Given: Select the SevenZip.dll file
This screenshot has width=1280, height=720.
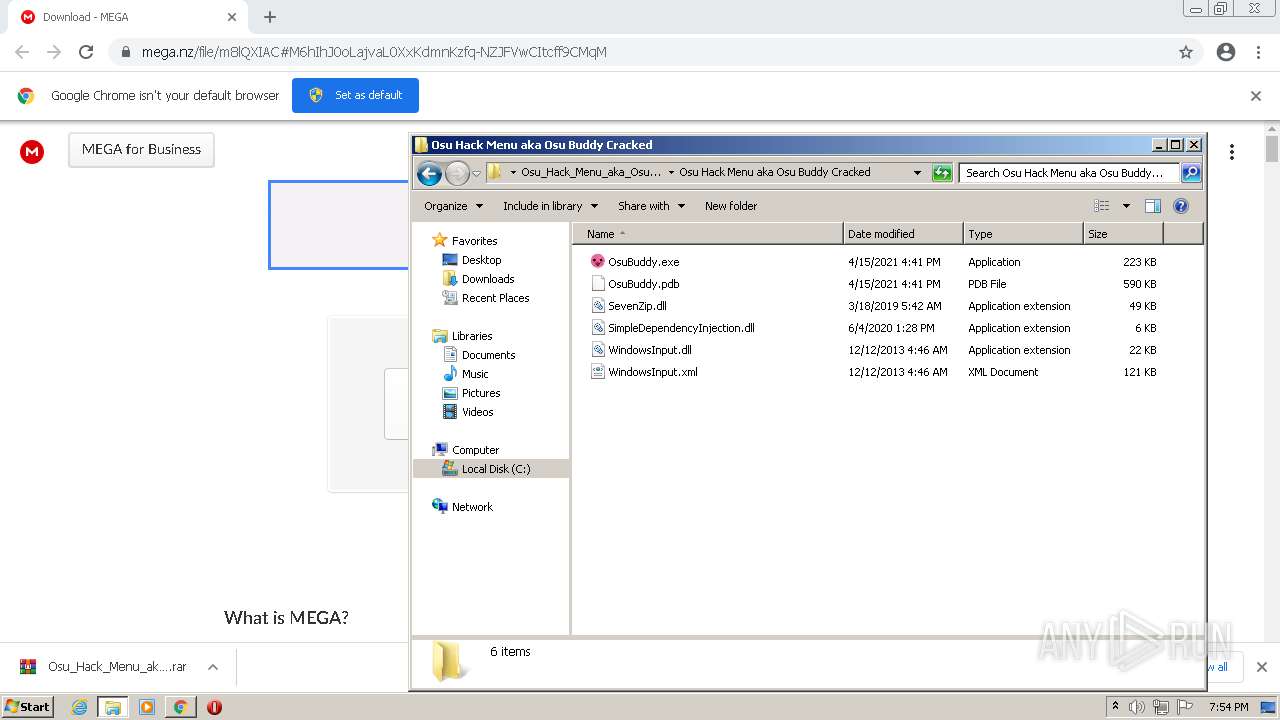Looking at the screenshot, I should pos(637,306).
